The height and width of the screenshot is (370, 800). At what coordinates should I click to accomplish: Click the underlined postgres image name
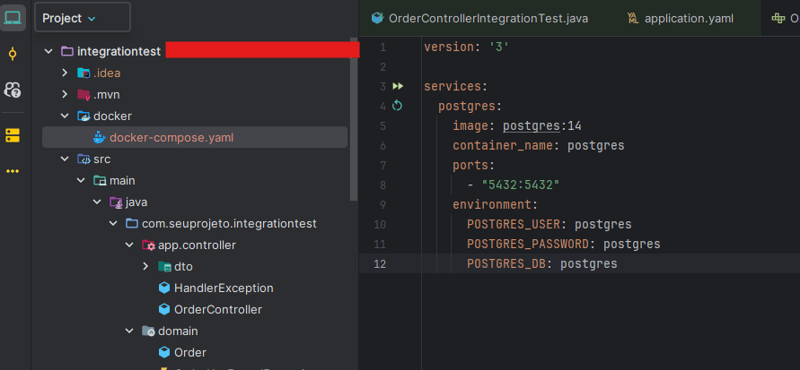pyautogui.click(x=531, y=126)
